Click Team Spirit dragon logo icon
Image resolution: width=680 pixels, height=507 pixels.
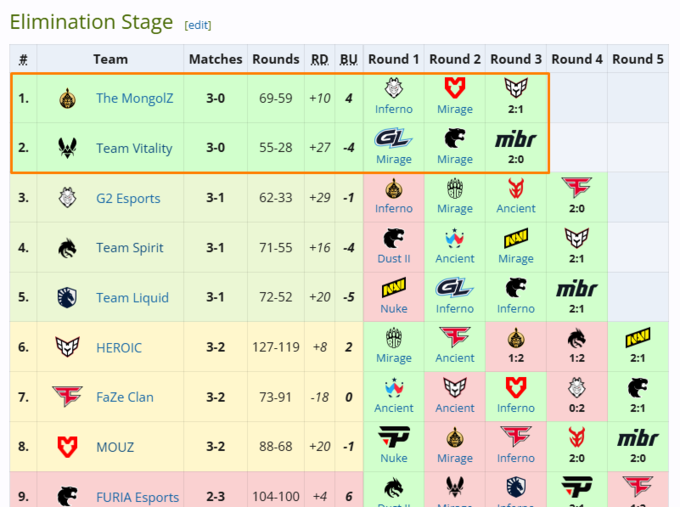[67, 248]
